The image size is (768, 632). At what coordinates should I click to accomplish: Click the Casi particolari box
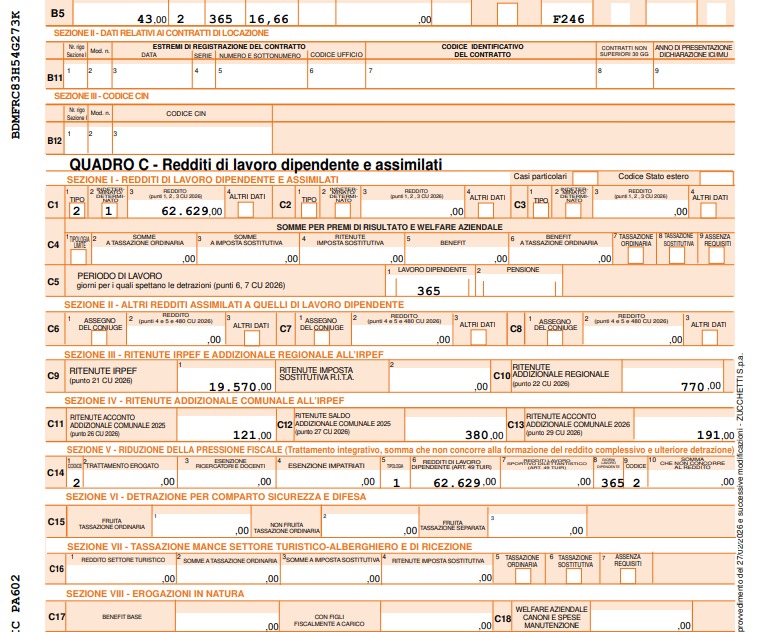pyautogui.click(x=585, y=177)
